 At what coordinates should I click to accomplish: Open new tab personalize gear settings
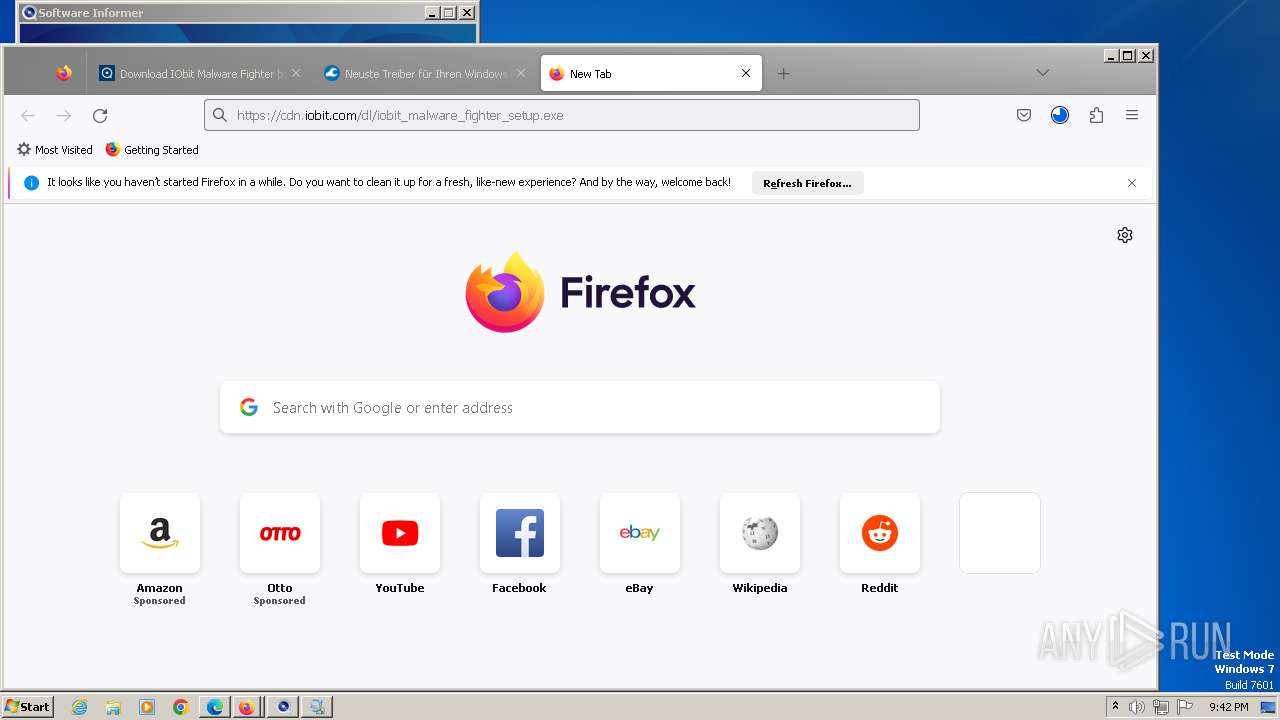[x=1125, y=235]
